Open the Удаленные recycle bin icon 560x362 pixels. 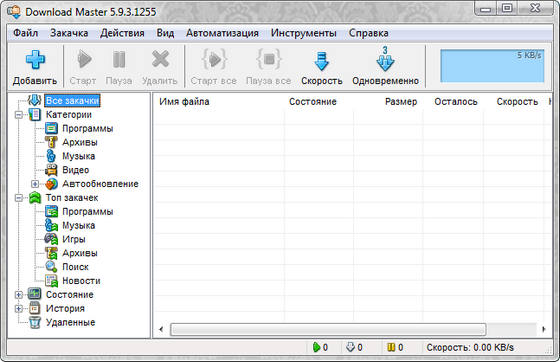pyautogui.click(x=35, y=322)
